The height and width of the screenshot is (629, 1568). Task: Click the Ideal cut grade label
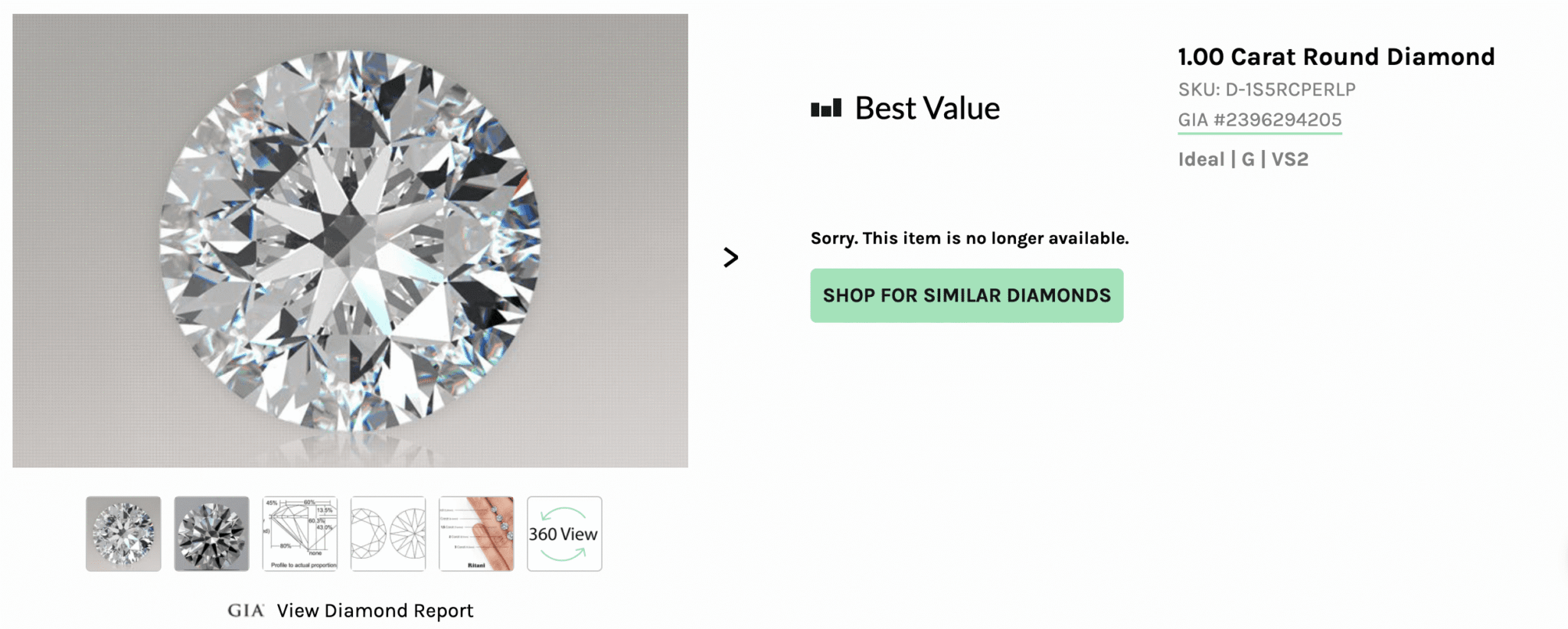click(1200, 159)
